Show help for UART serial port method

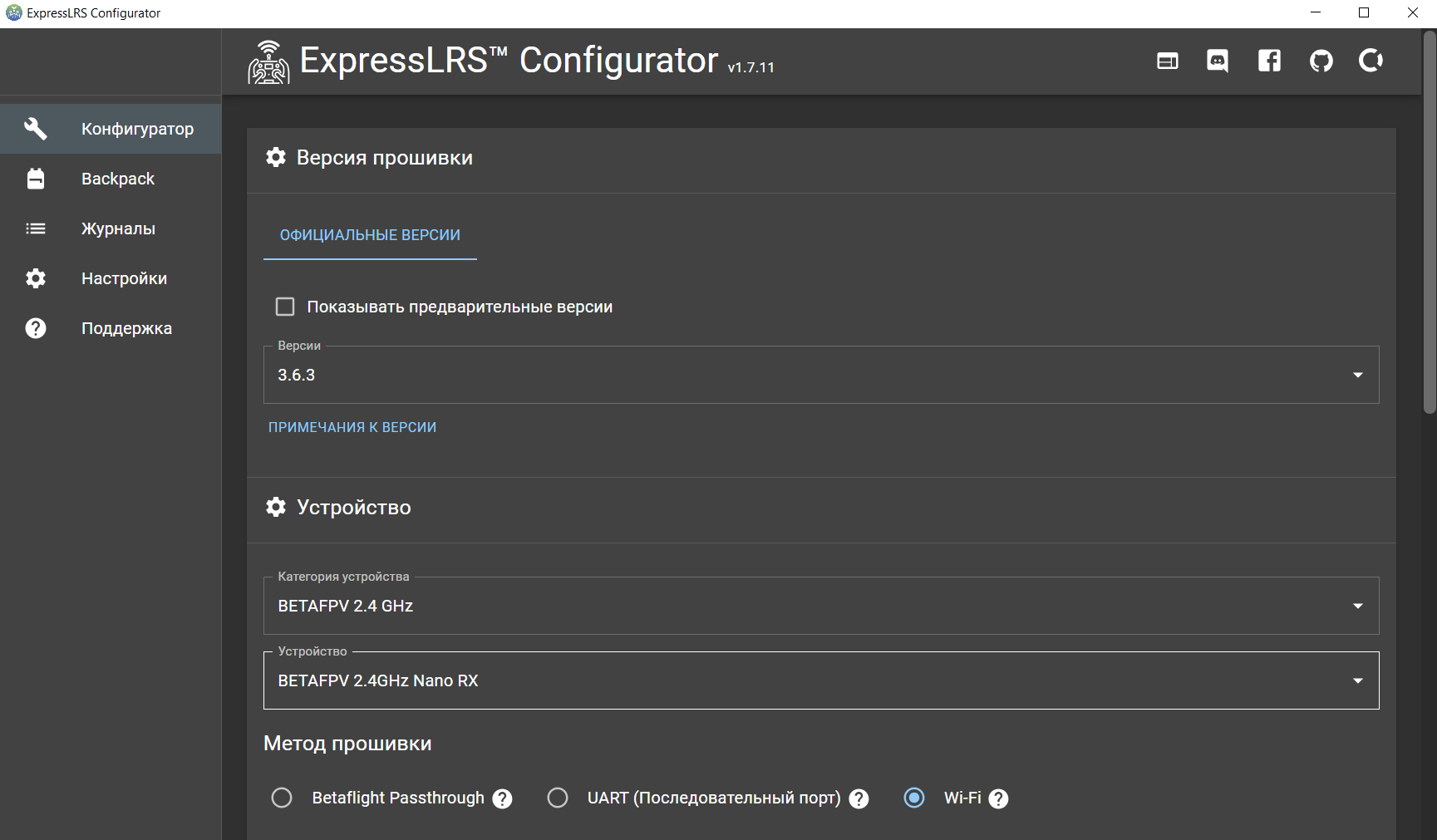[859, 798]
